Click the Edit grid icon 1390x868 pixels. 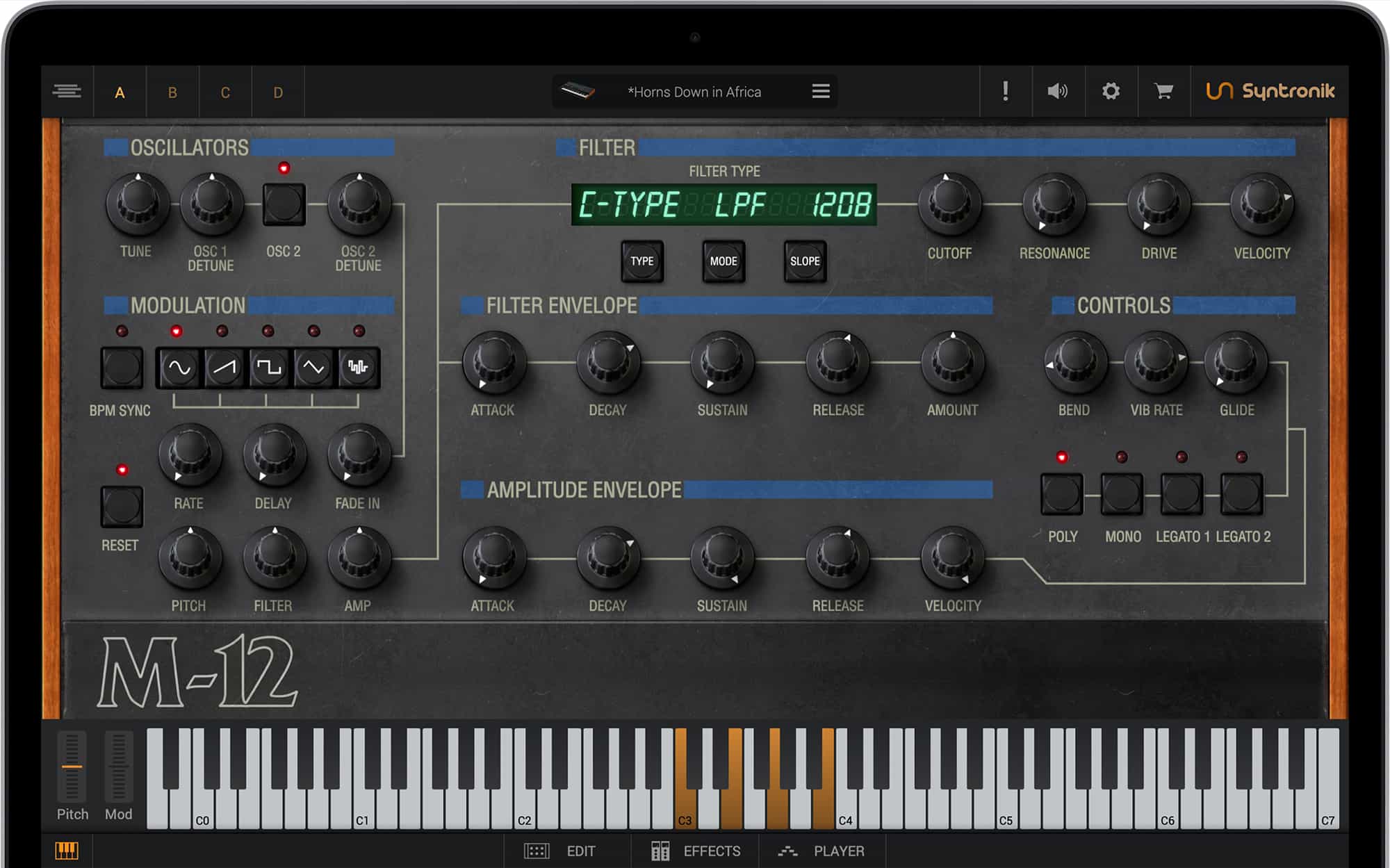tap(537, 851)
